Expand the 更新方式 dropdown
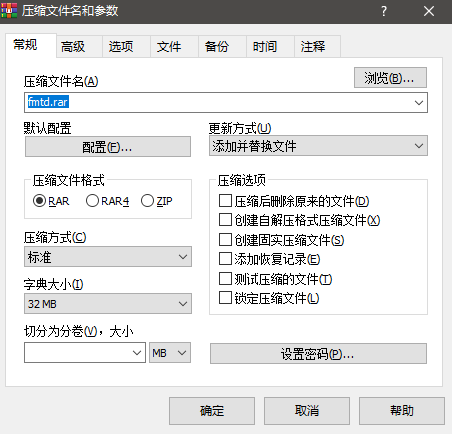The image size is (452, 434). click(x=318, y=146)
